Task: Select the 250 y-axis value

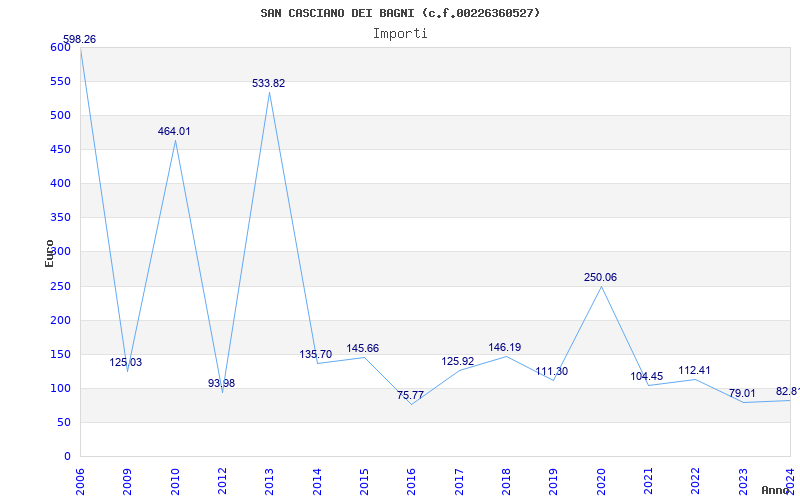Action: point(60,286)
